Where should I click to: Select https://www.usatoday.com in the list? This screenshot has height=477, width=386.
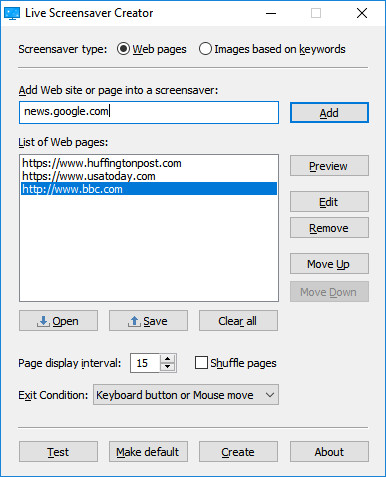pos(149,176)
